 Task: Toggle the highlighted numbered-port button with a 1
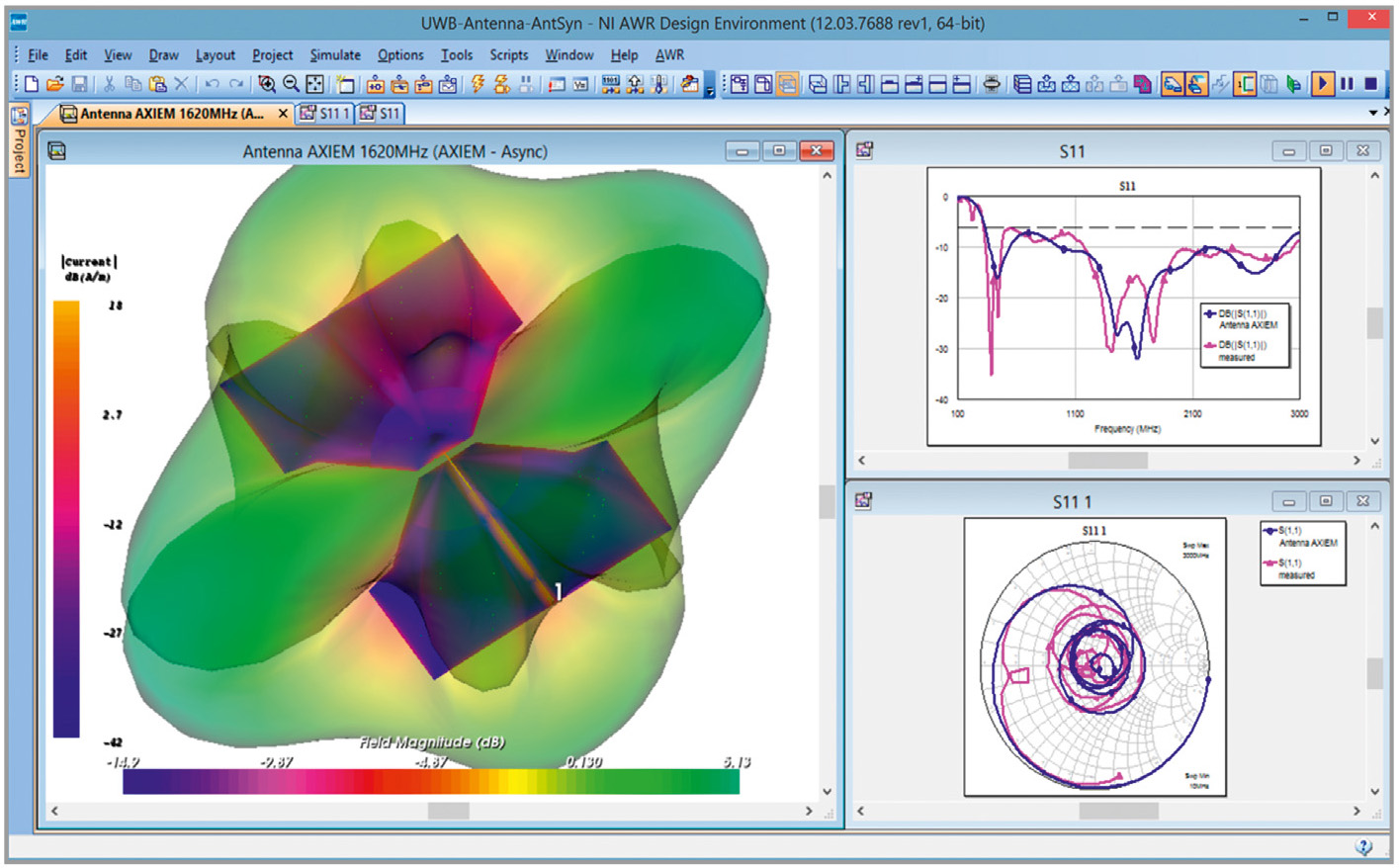coord(1246,85)
